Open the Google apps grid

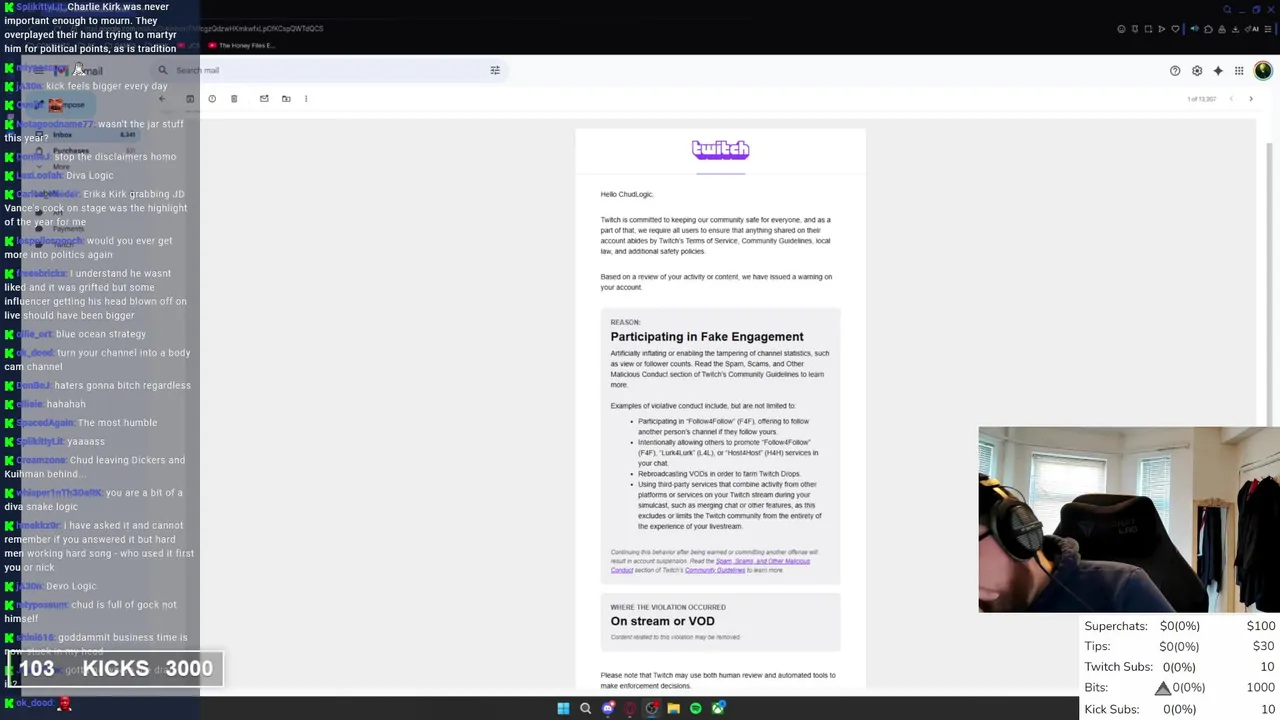pos(1239,71)
